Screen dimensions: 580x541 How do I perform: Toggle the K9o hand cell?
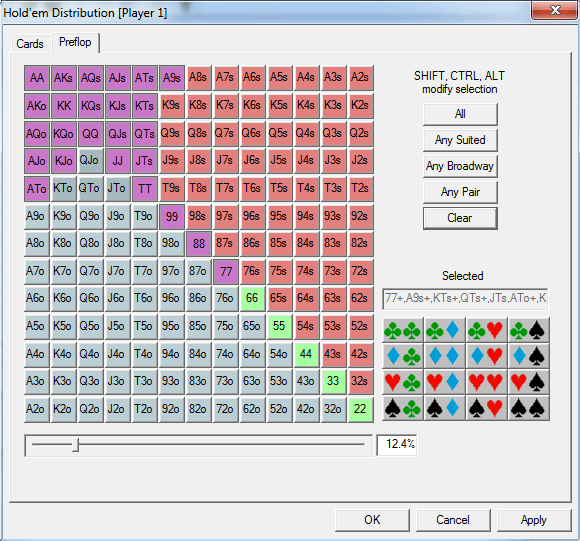point(64,216)
